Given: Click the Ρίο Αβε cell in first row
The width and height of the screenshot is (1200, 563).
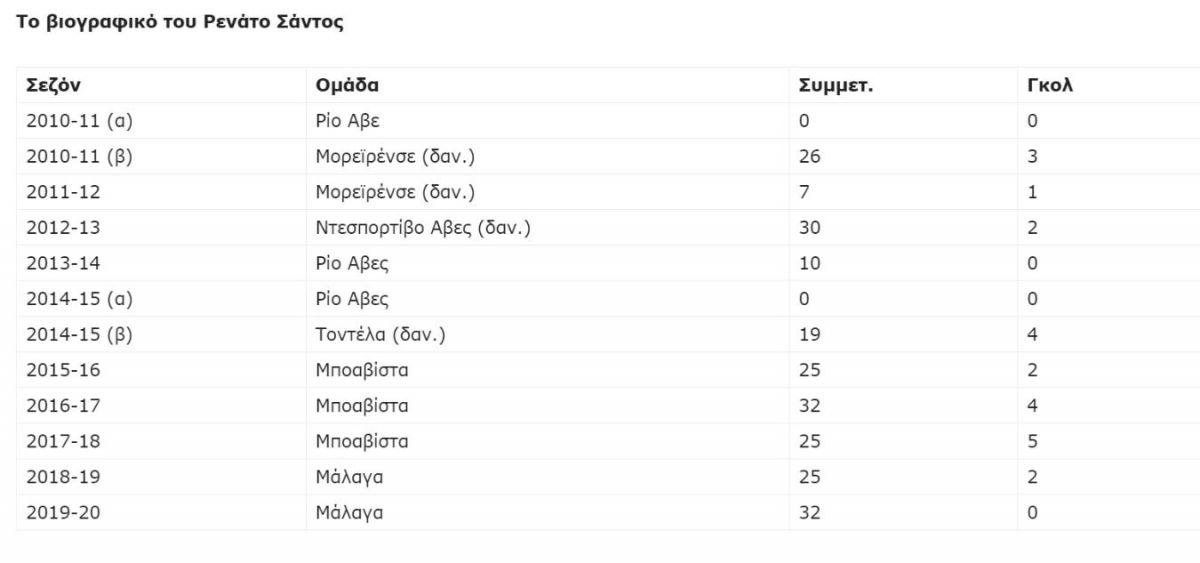Looking at the screenshot, I should click(548, 121).
